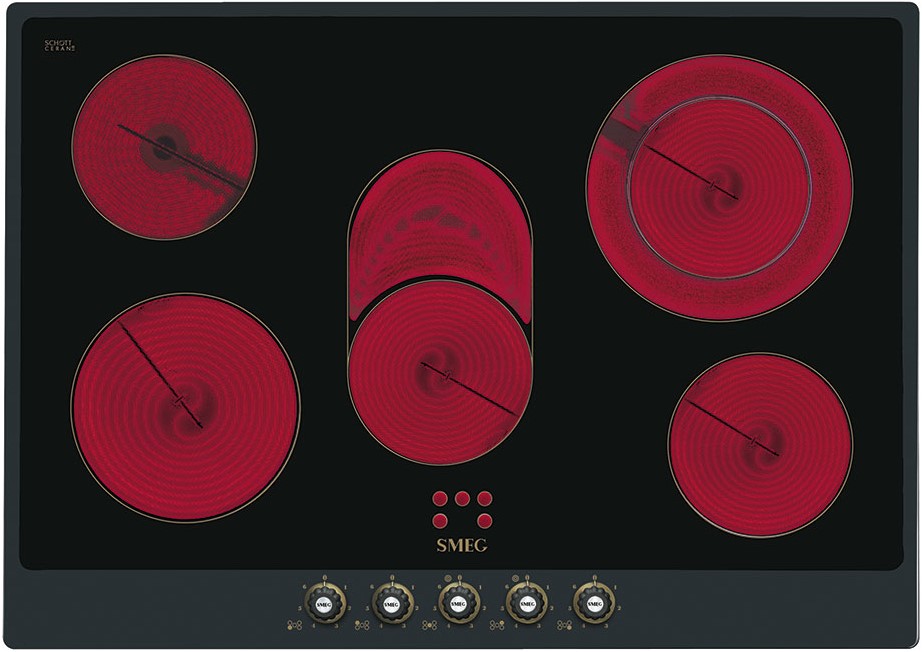
Task: Click the dual-zone indicator icon near second knob
Action: click(362, 623)
